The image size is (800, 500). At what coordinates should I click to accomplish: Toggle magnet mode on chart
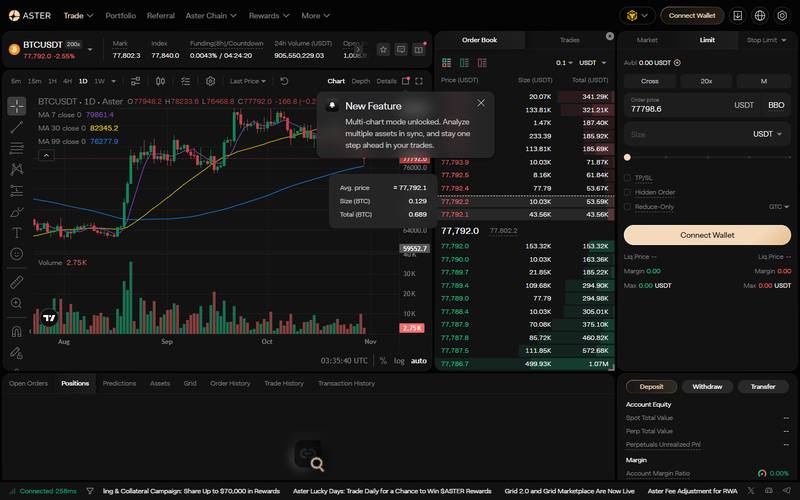17,331
